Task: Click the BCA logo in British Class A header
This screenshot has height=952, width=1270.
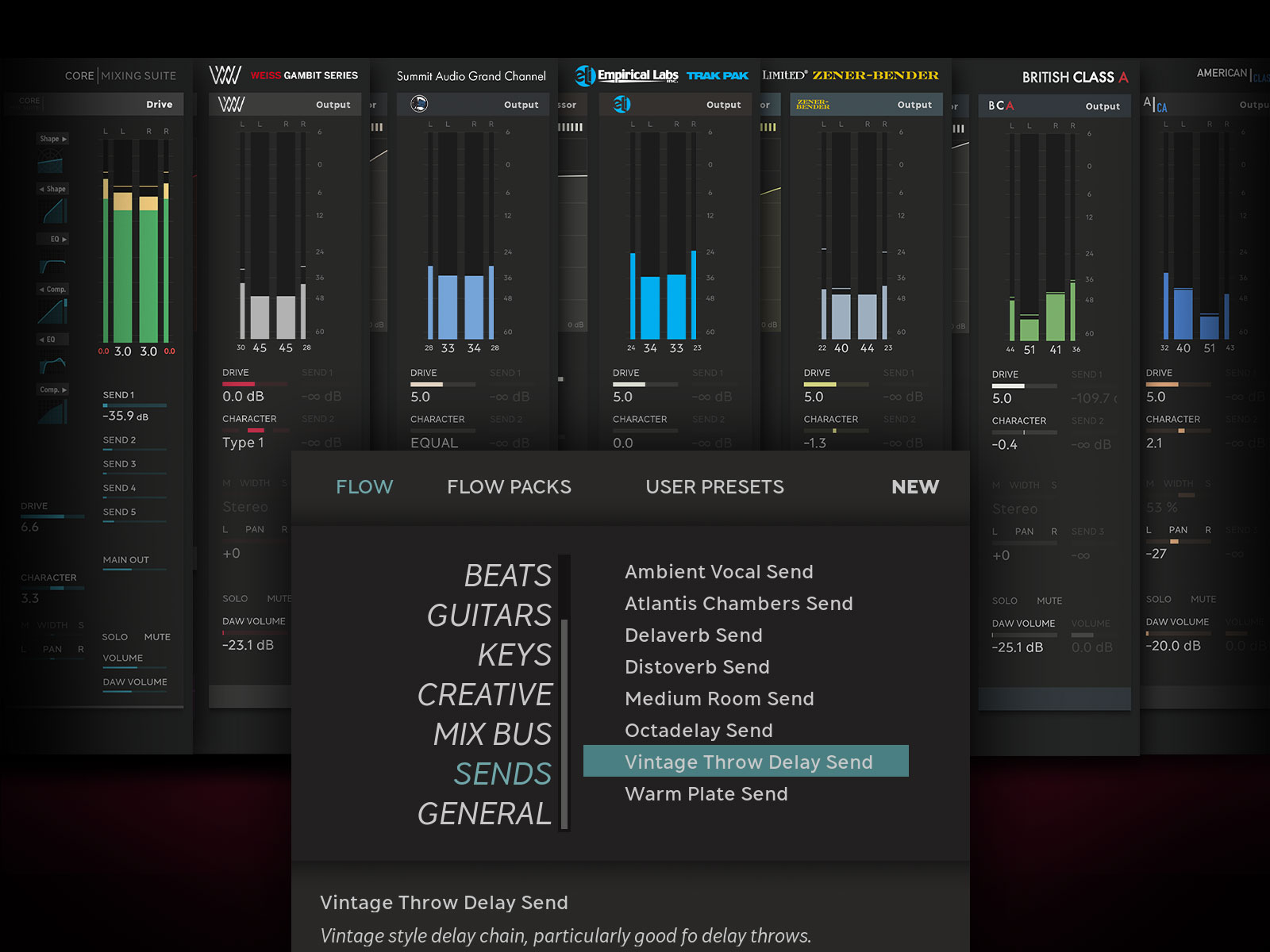Action: [1000, 106]
